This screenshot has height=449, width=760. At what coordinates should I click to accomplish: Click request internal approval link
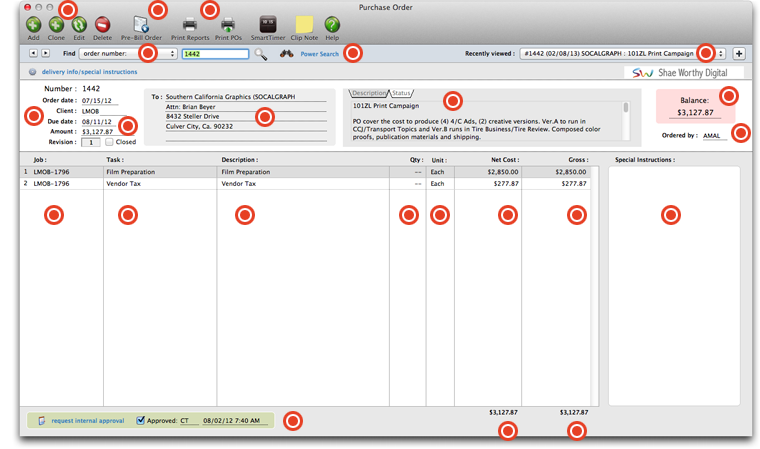coord(87,421)
